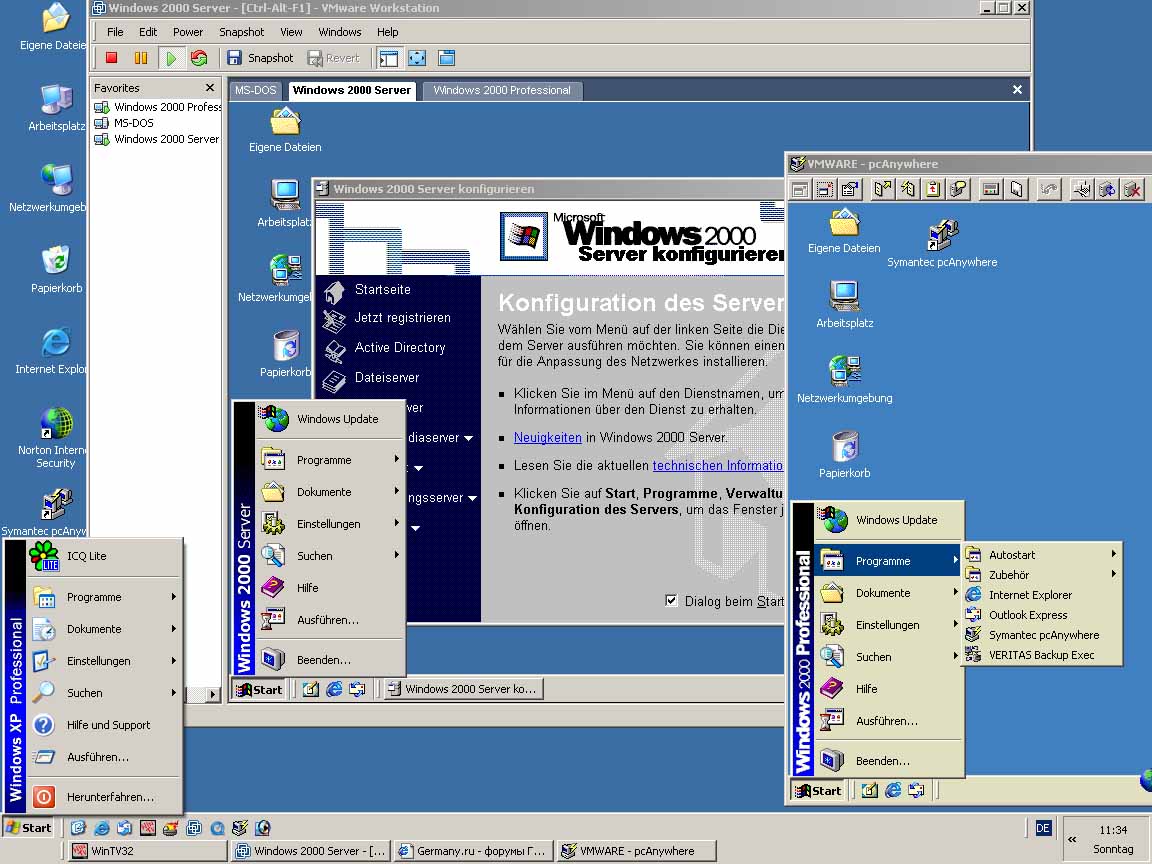The height and width of the screenshot is (864, 1152).
Task: Open the View menu in VMware Workstation
Action: 291,32
